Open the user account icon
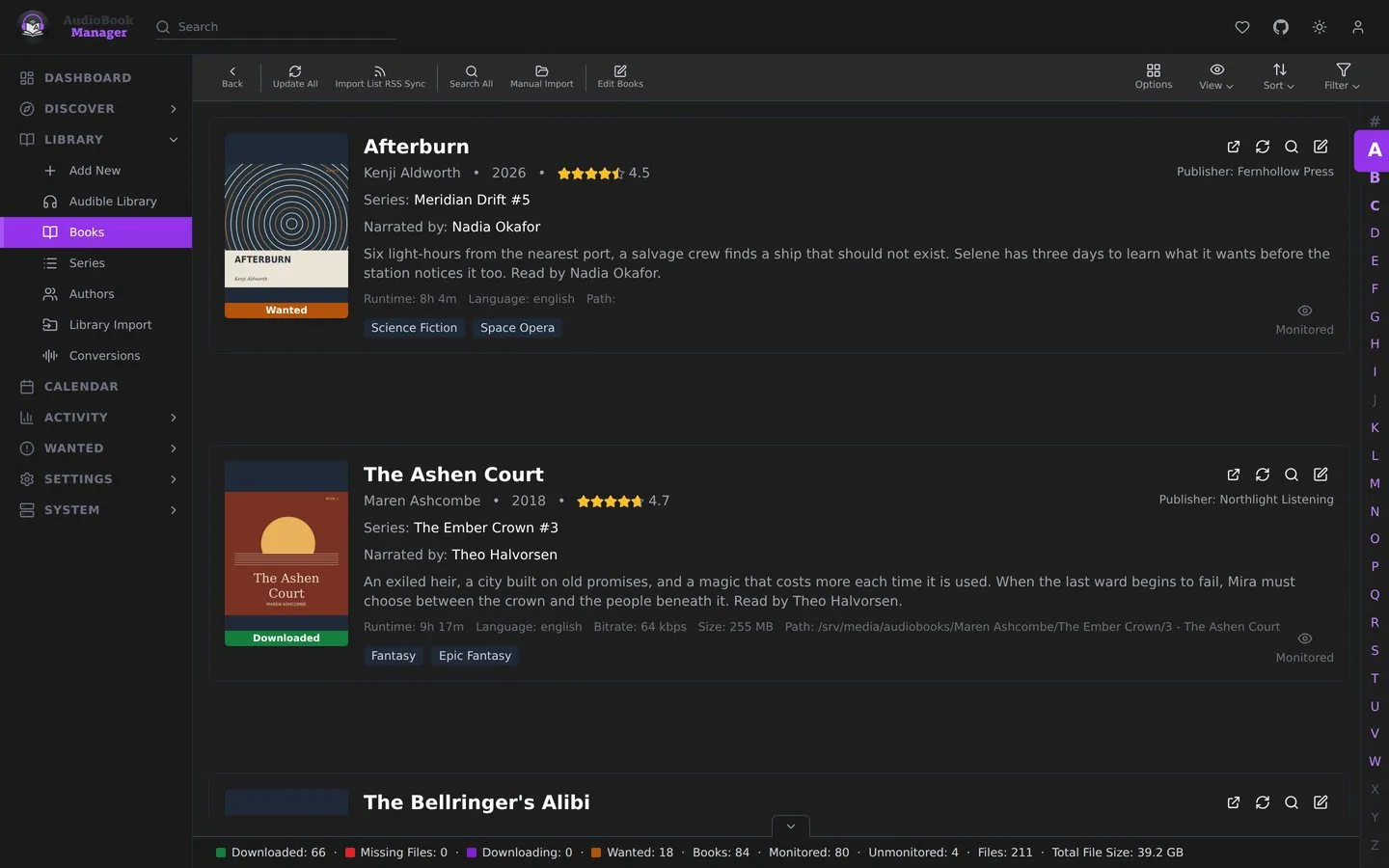The height and width of the screenshot is (868, 1389). 1358,27
